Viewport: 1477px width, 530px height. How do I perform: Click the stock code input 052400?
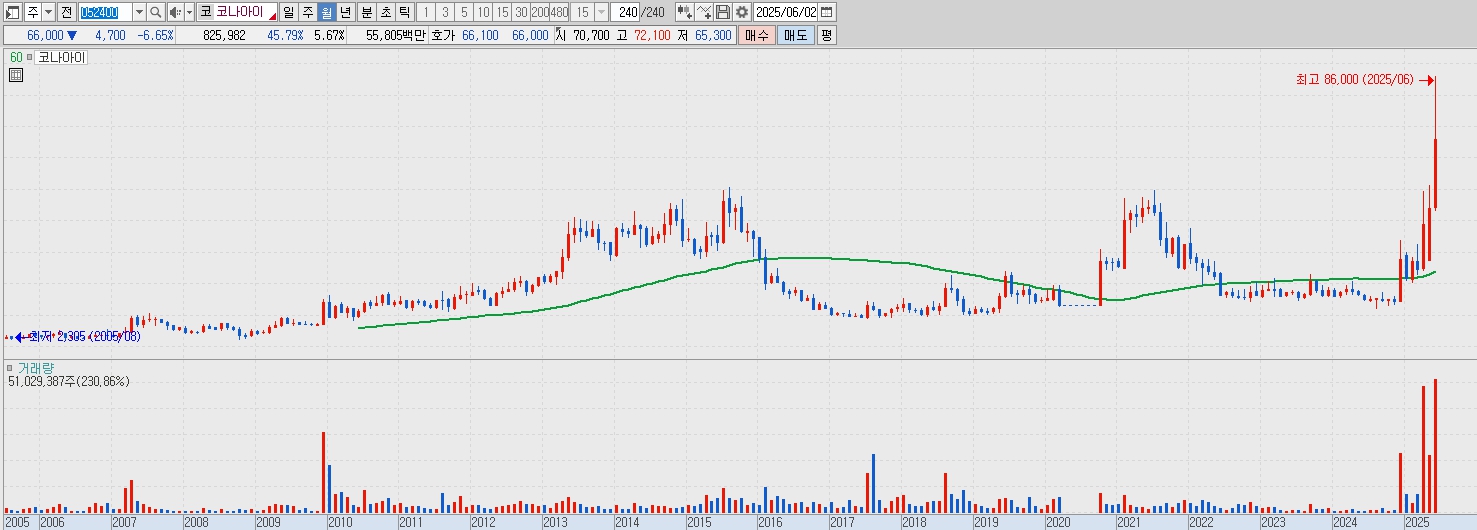point(104,12)
